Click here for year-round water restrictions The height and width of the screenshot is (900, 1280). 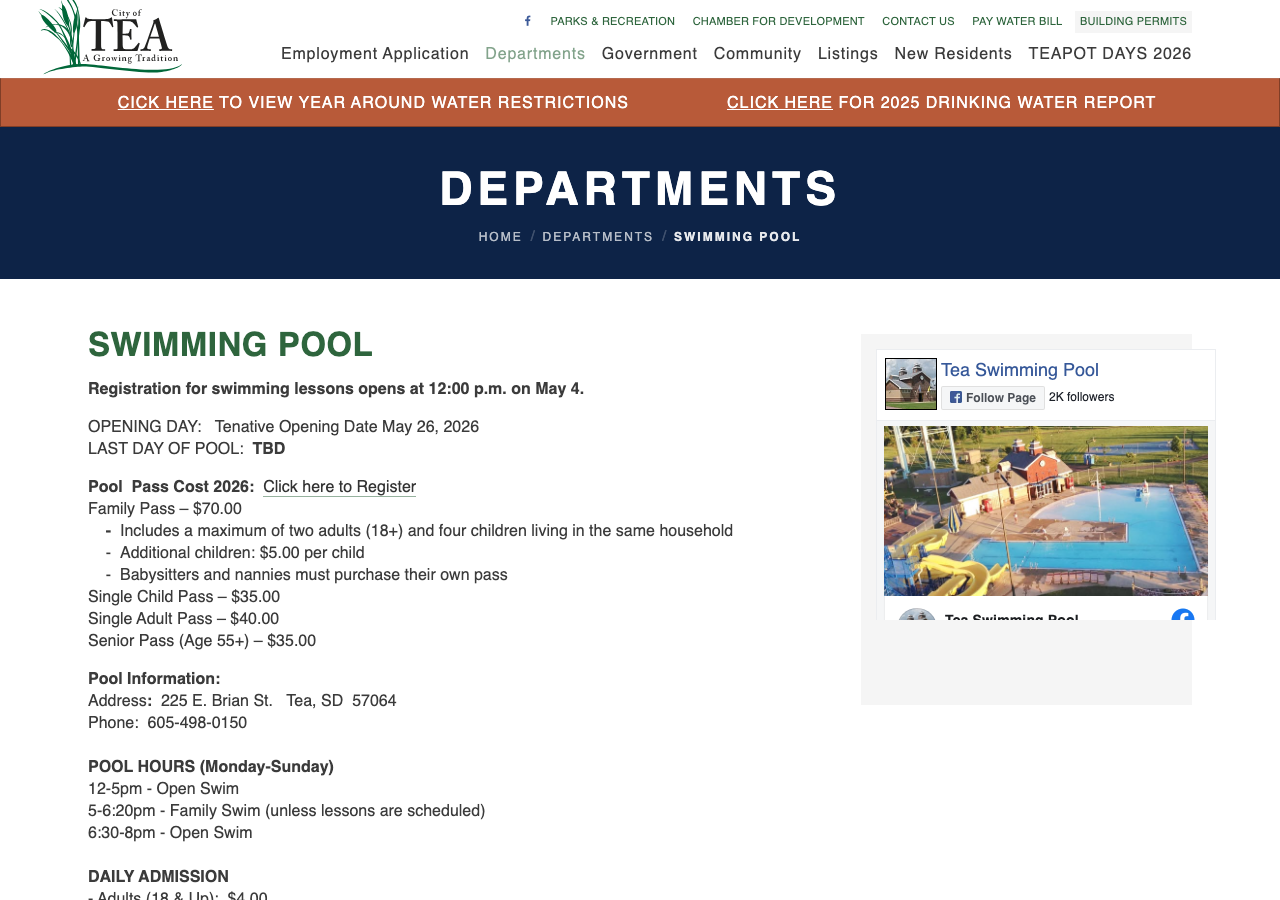(x=165, y=102)
